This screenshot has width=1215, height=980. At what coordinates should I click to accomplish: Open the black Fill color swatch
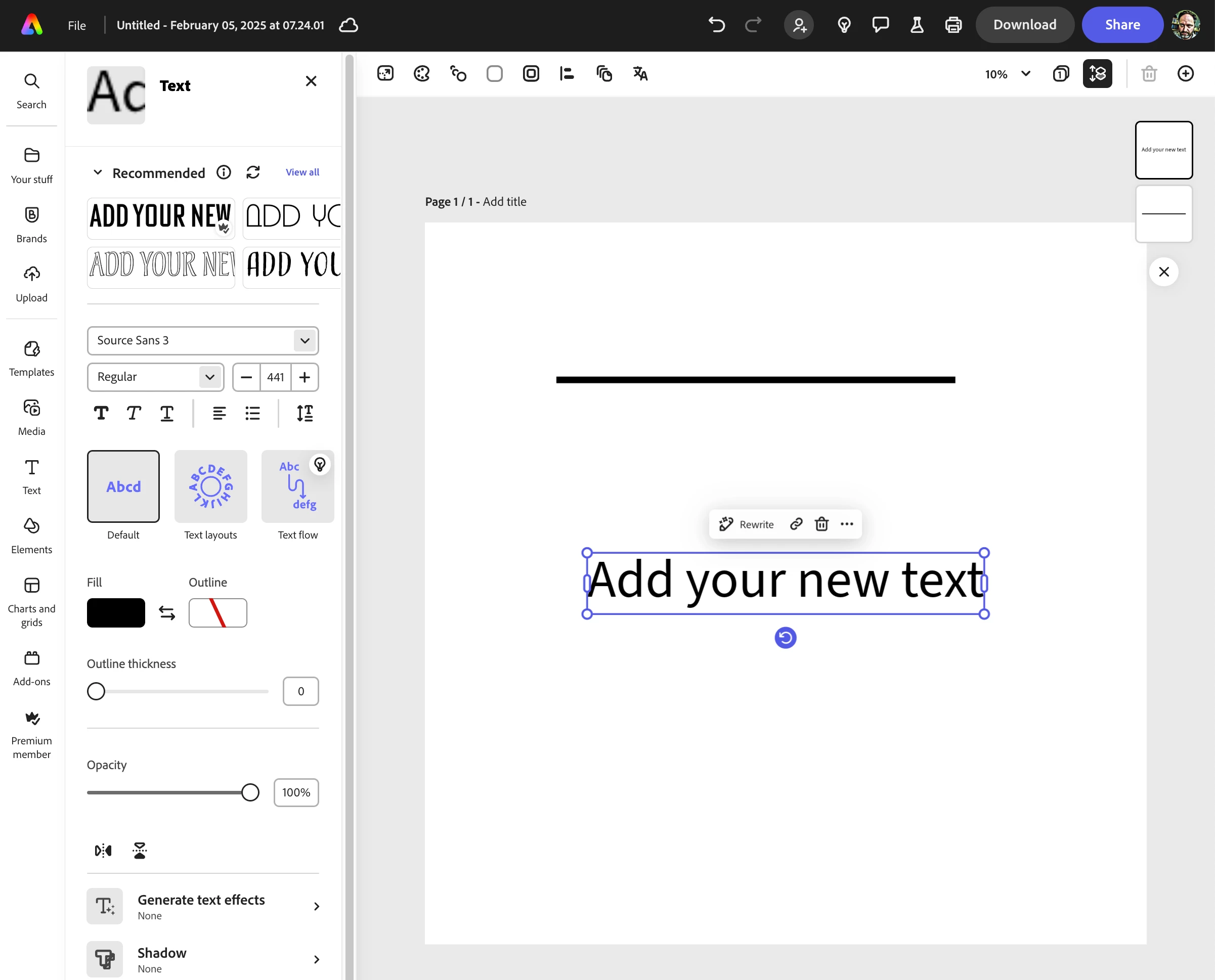pyautogui.click(x=116, y=613)
